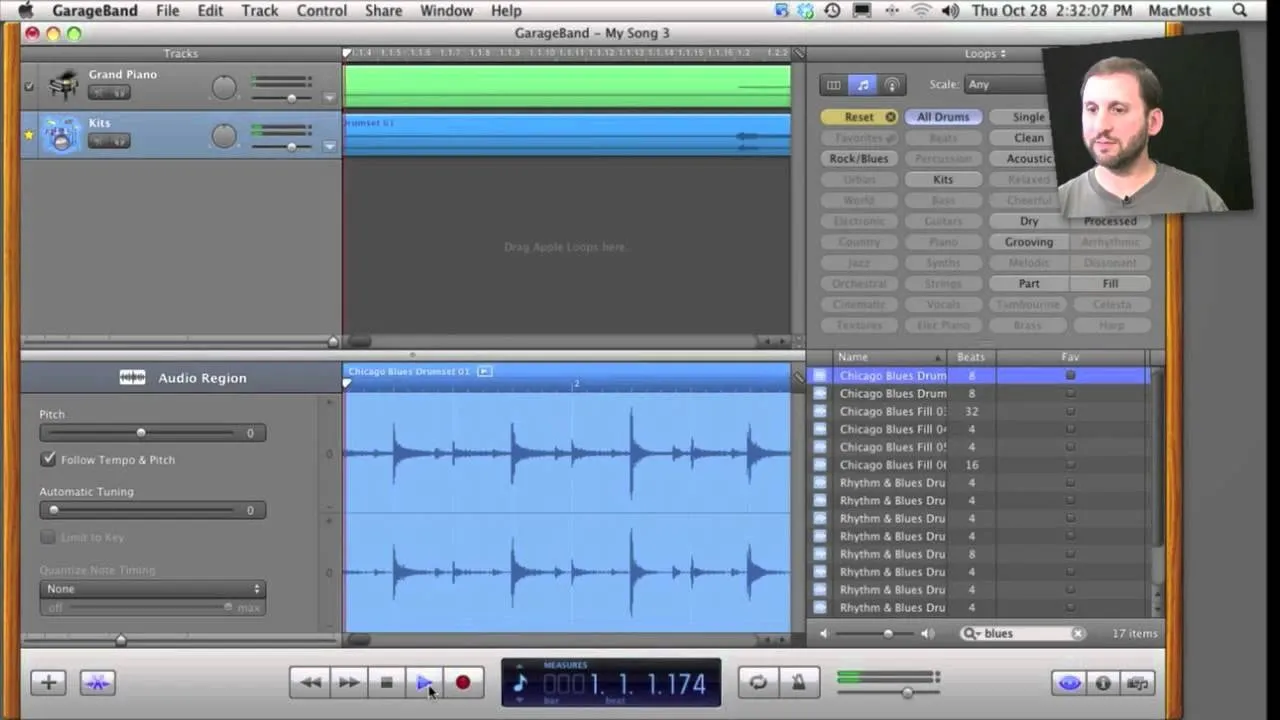Open the Quantize Note Timing None dropdown
Viewport: 1280px width, 720px height.
click(152, 589)
